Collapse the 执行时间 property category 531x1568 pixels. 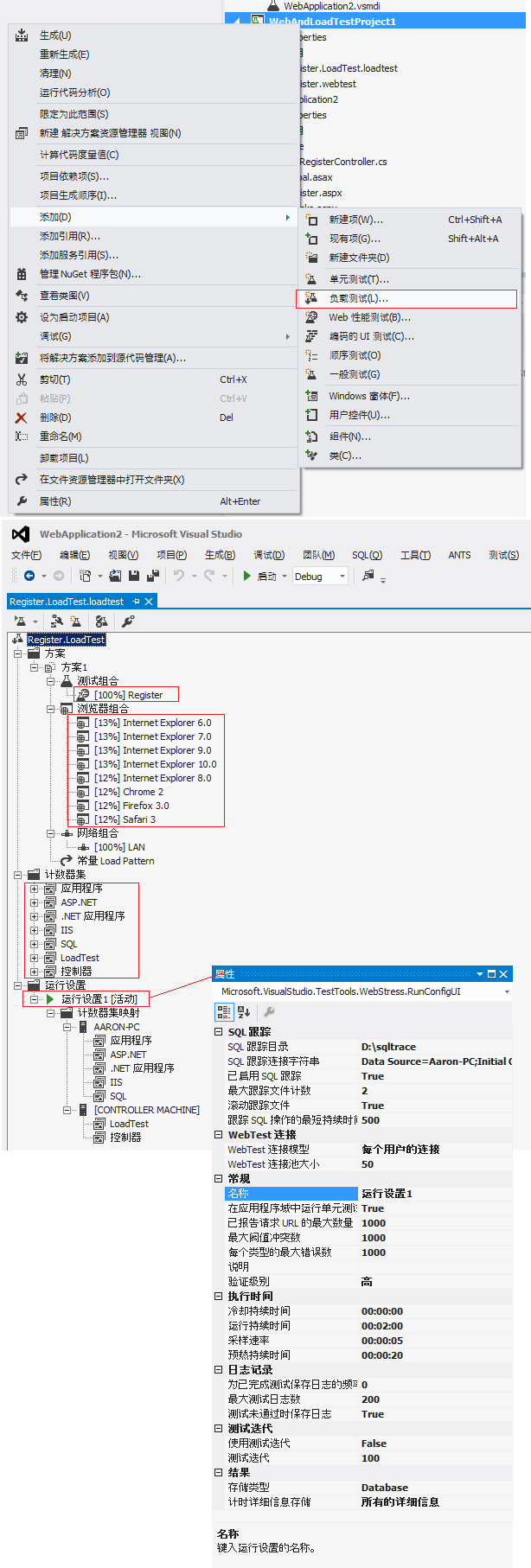[x=218, y=1297]
